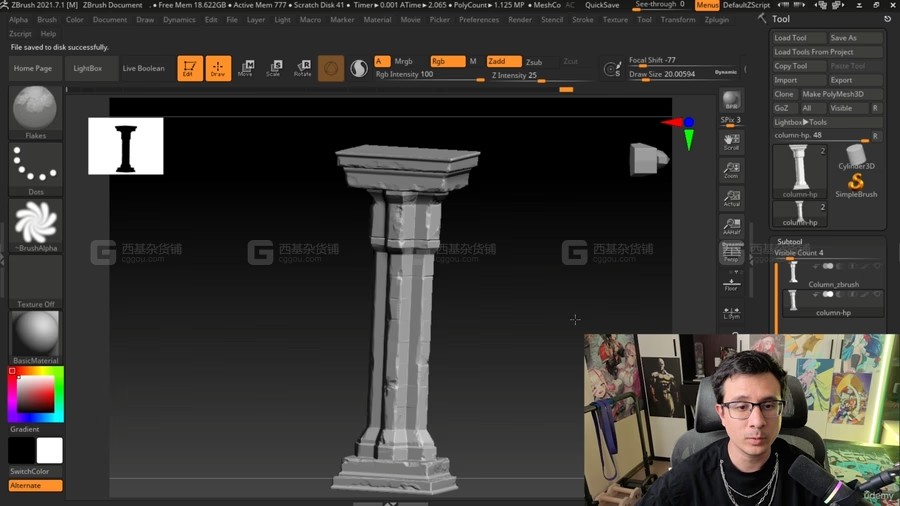The image size is (900, 506).
Task: Select the white secondary color swatch
Action: 49,450
